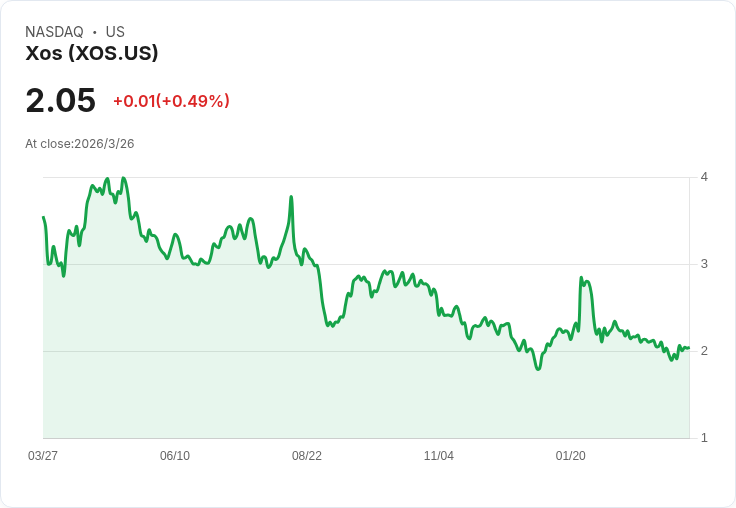
Task: Click the price spike just after 01/20
Action: pos(581,278)
